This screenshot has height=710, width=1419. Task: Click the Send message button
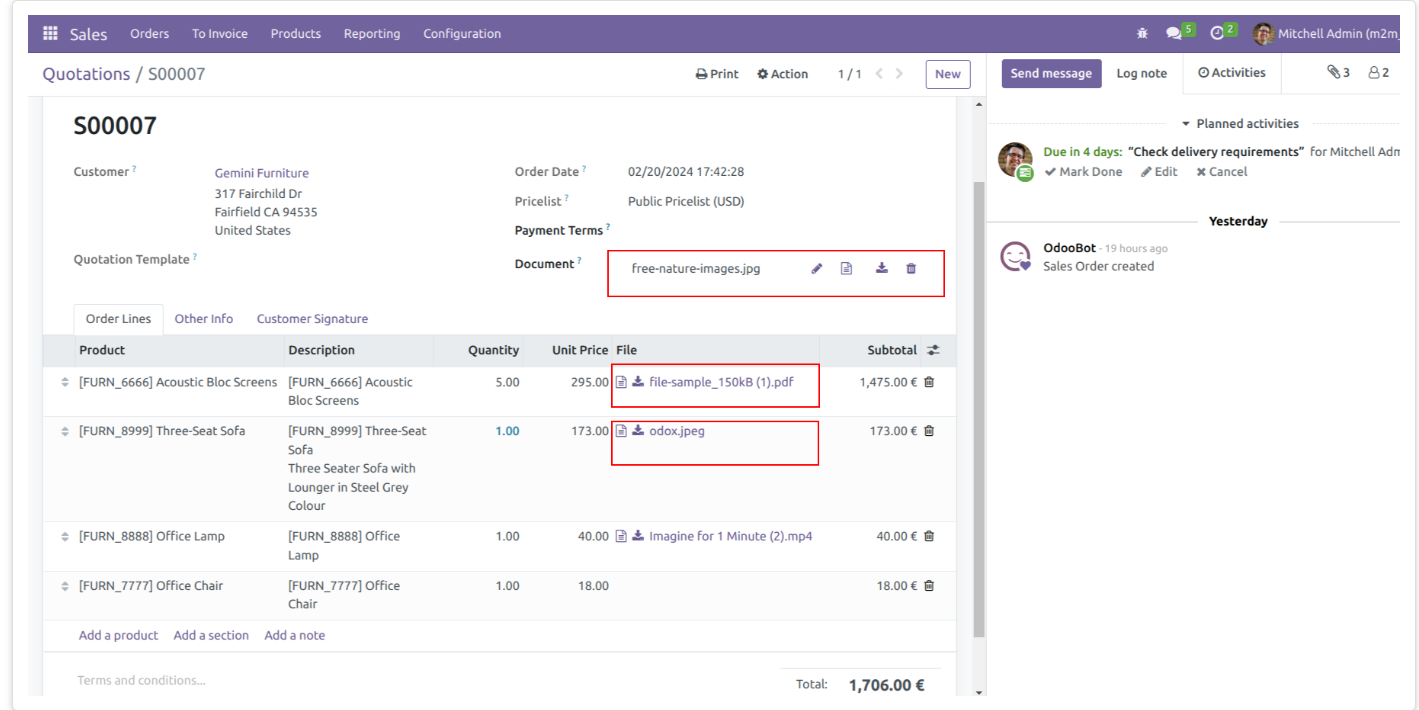pos(1051,72)
